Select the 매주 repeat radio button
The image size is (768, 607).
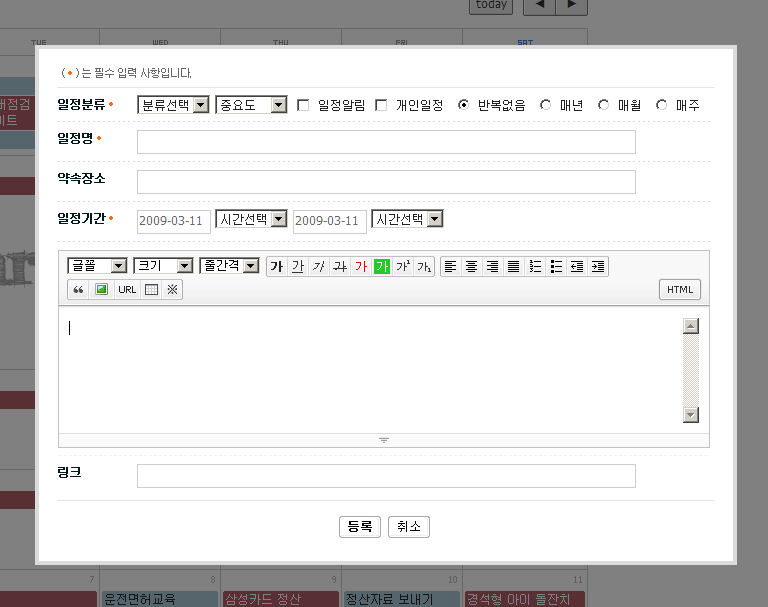(662, 104)
